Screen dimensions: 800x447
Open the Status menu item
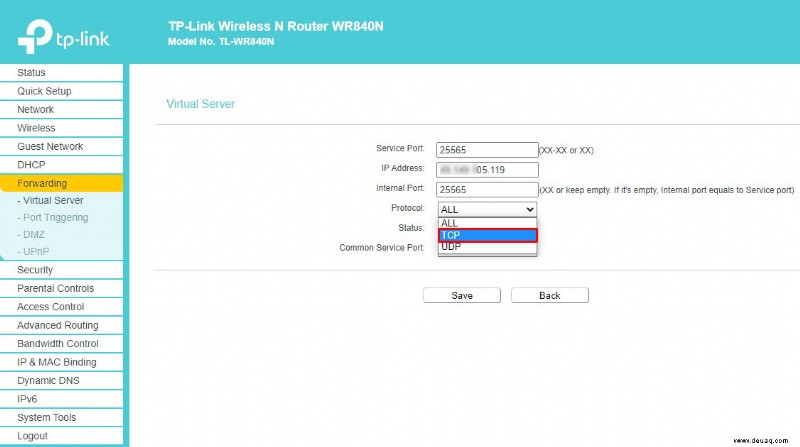click(x=61, y=72)
